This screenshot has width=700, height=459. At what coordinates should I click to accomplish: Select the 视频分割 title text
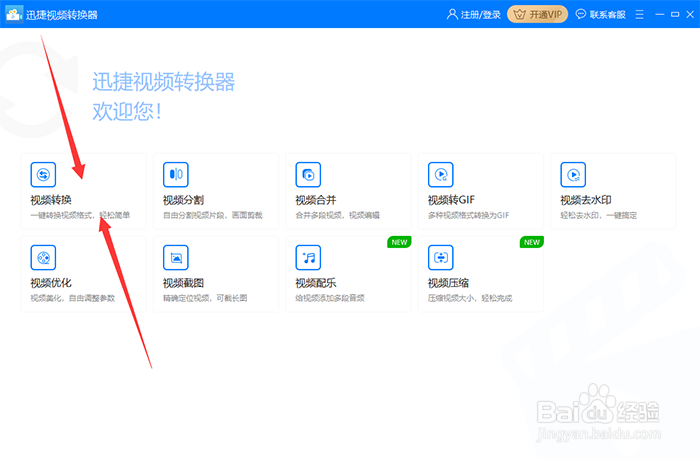pyautogui.click(x=183, y=200)
